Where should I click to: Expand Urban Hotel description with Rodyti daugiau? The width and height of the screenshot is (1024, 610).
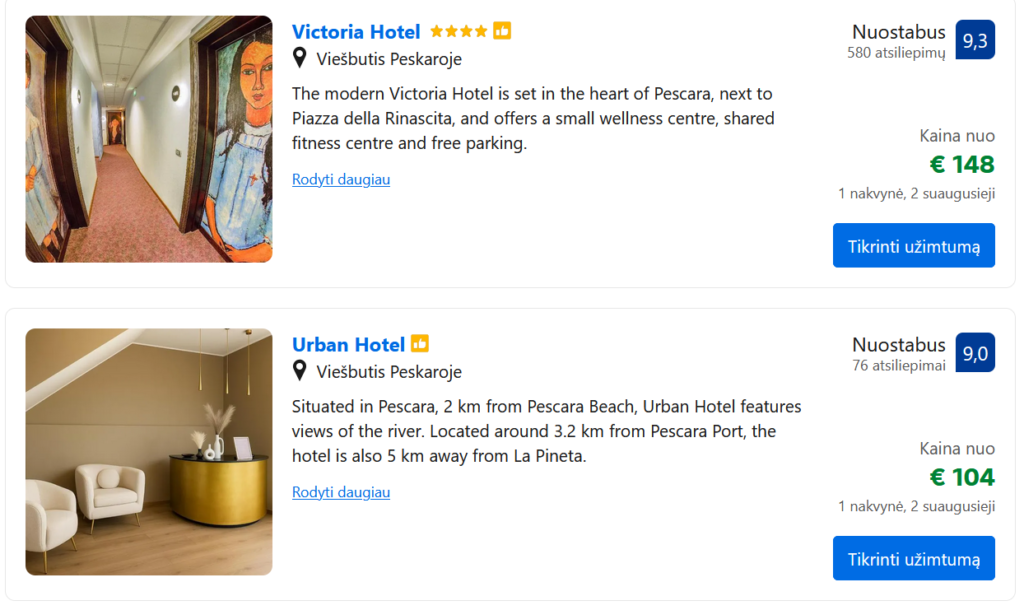tap(341, 492)
